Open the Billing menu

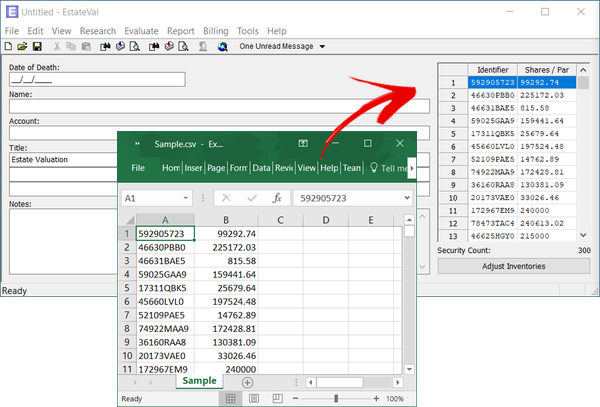tap(215, 31)
